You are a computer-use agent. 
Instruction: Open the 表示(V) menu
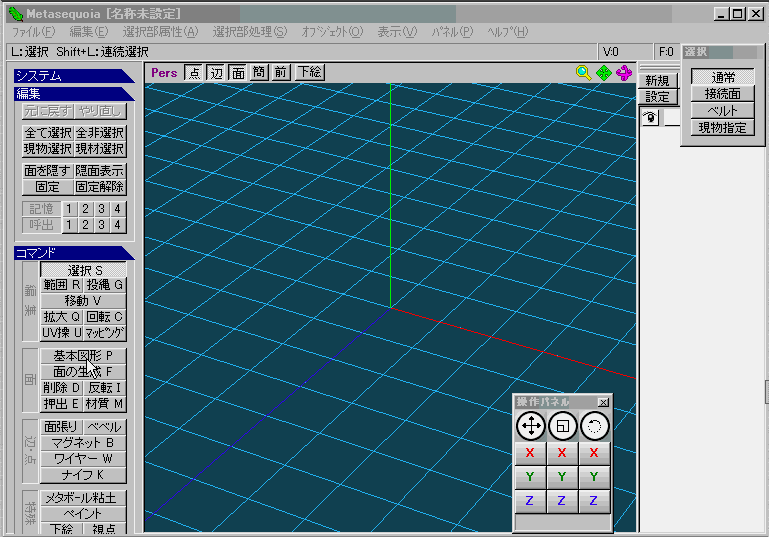click(x=397, y=32)
